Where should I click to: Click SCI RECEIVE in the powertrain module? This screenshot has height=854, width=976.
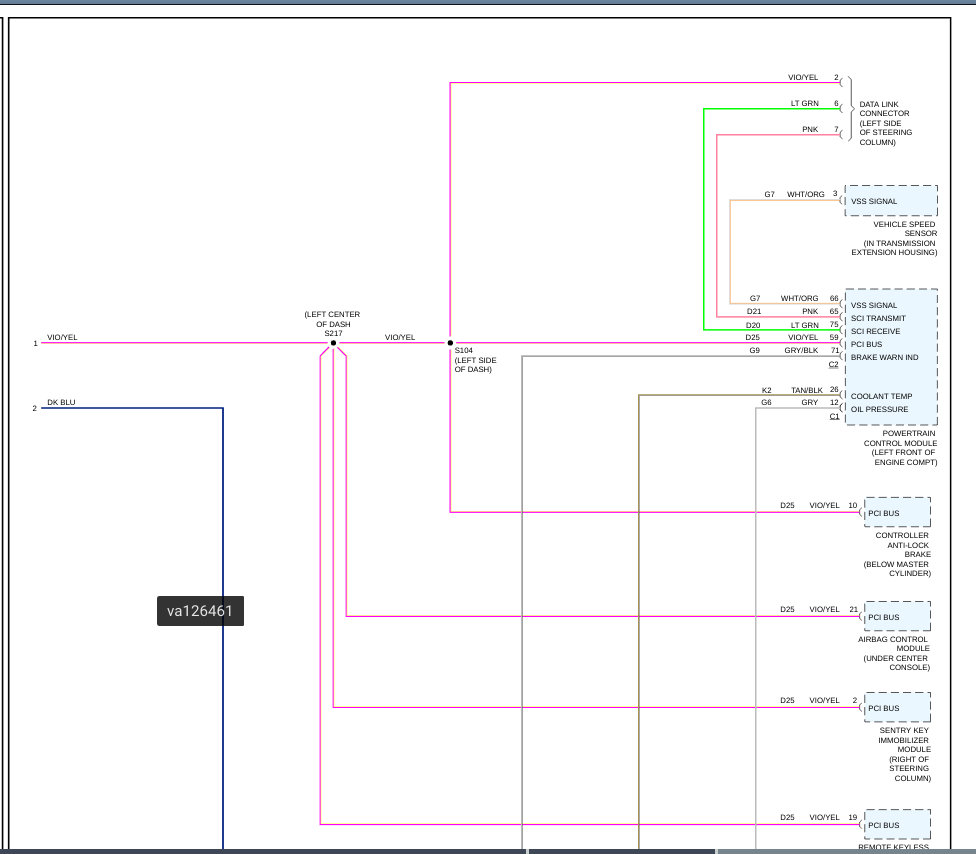click(x=875, y=331)
